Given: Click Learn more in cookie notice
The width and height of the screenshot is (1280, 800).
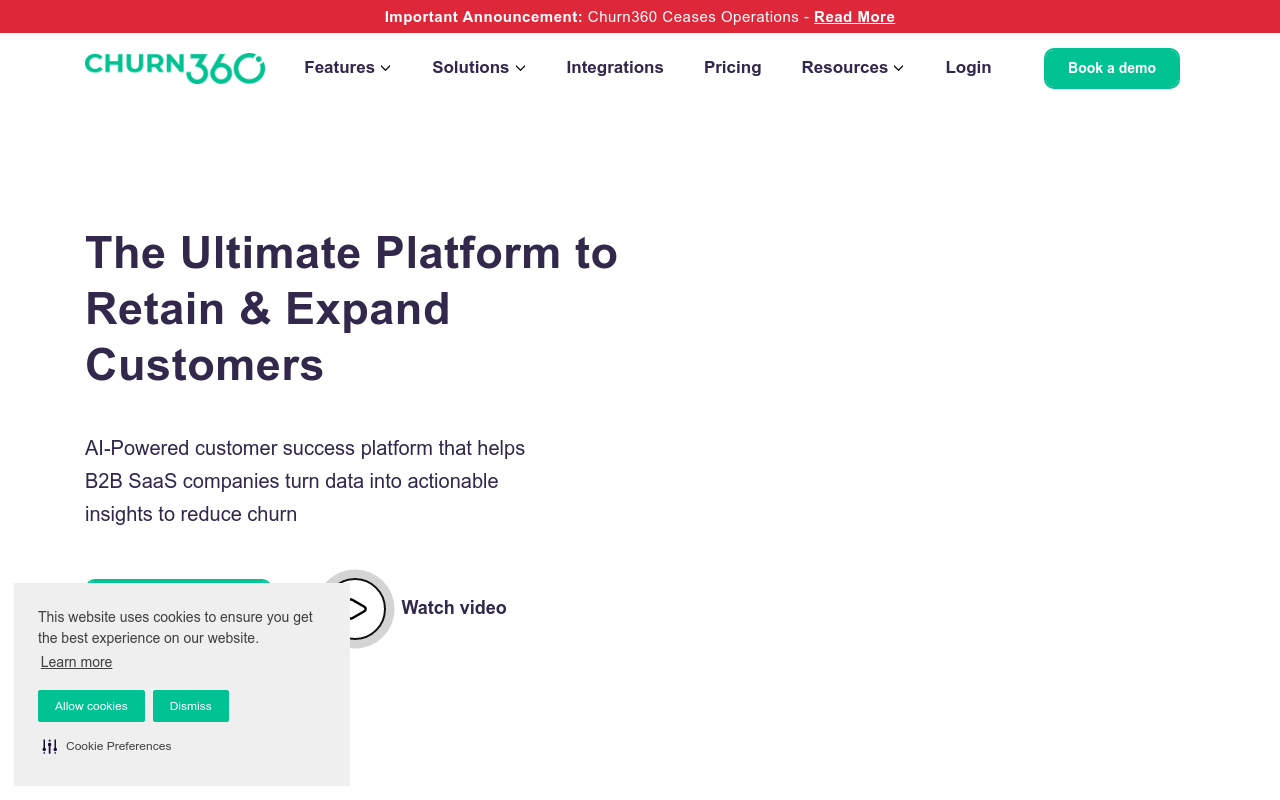Looking at the screenshot, I should click(x=76, y=662).
